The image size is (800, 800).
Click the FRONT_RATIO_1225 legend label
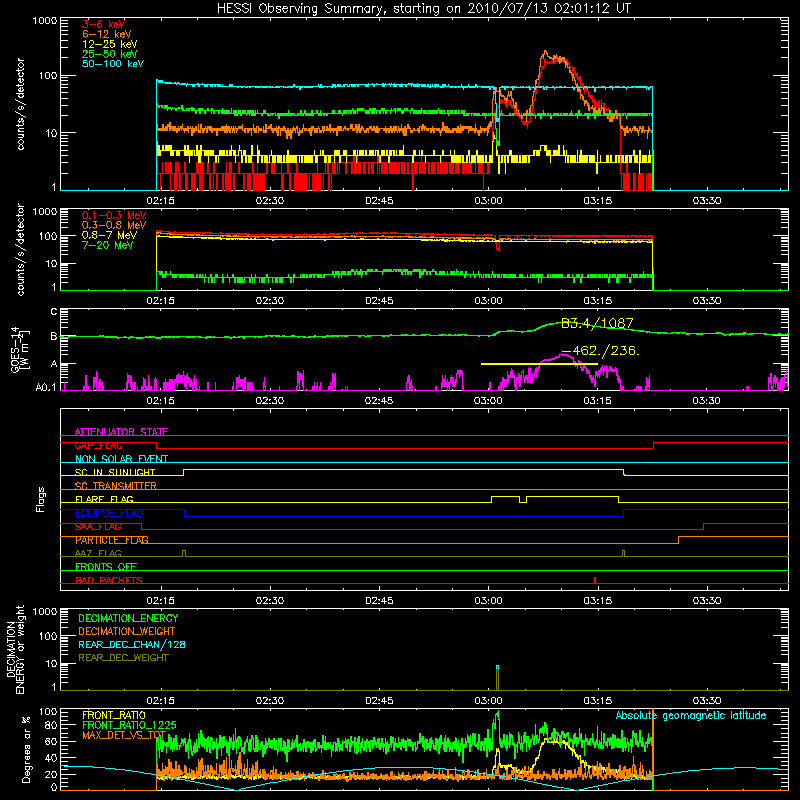click(x=129, y=725)
